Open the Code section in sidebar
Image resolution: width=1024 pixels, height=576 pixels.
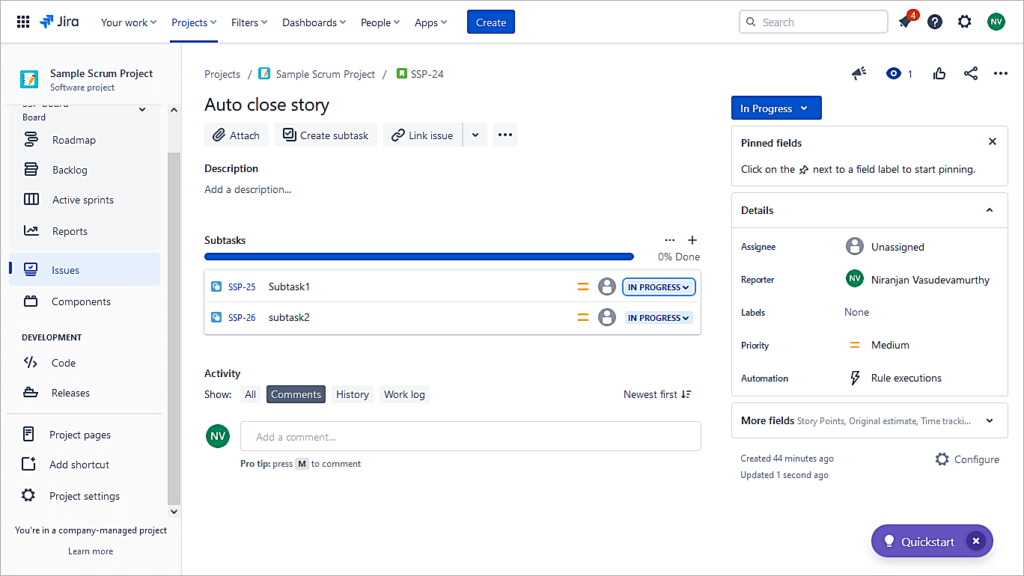pyautogui.click(x=62, y=362)
